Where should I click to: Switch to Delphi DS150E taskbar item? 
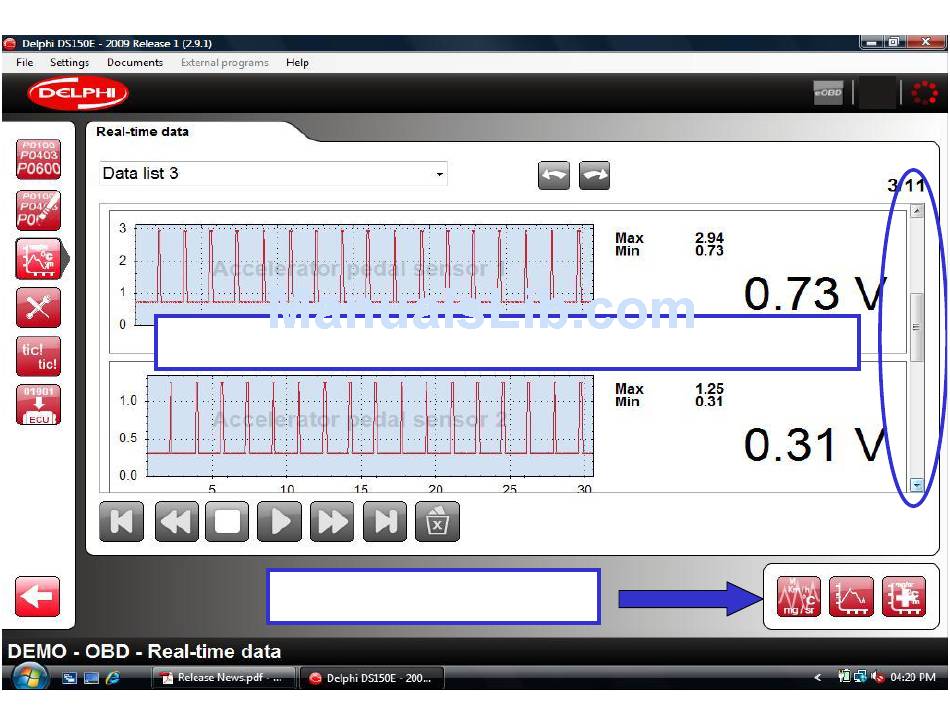pyautogui.click(x=371, y=678)
